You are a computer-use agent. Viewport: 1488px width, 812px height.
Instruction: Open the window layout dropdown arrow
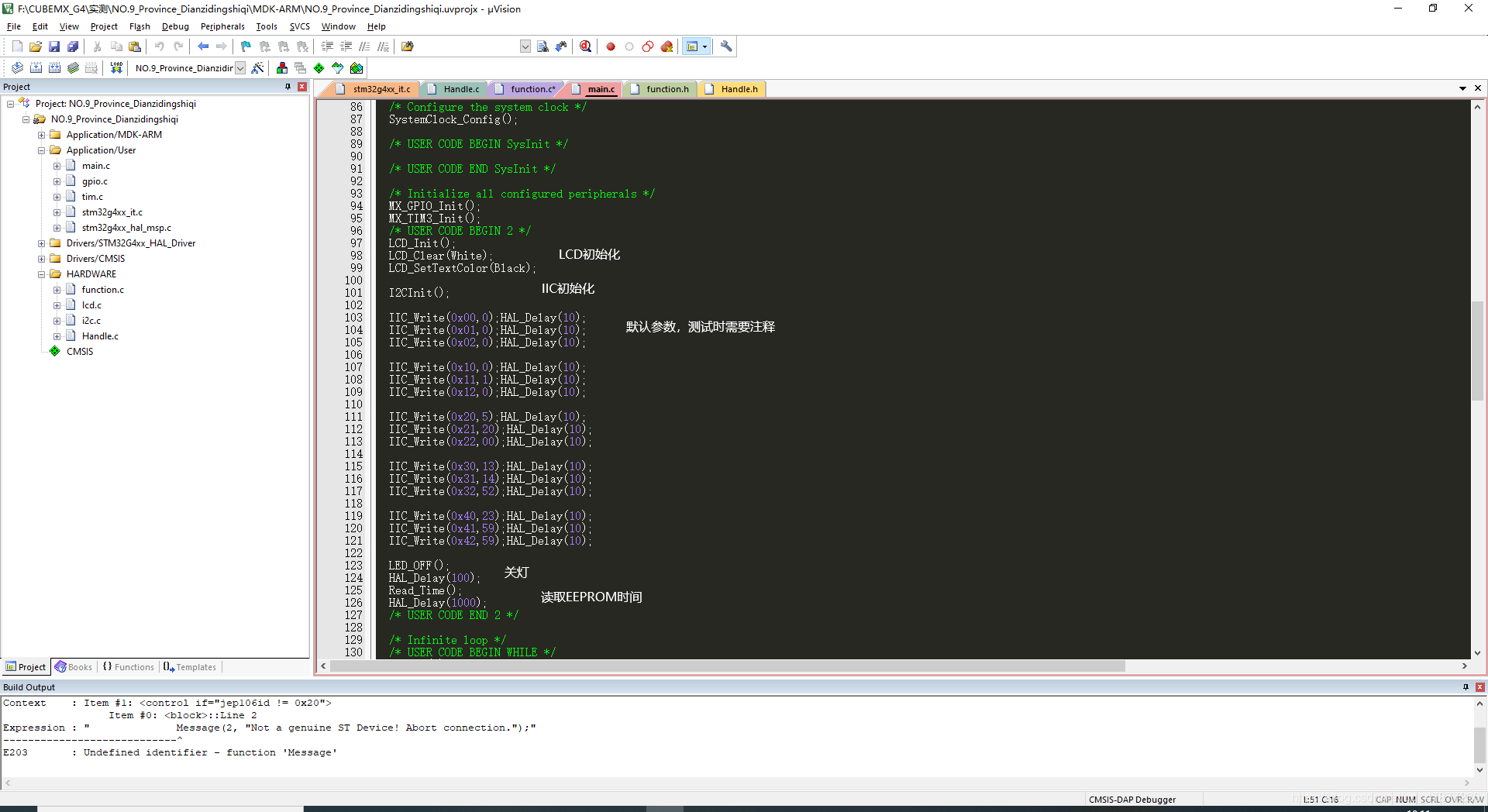(704, 46)
